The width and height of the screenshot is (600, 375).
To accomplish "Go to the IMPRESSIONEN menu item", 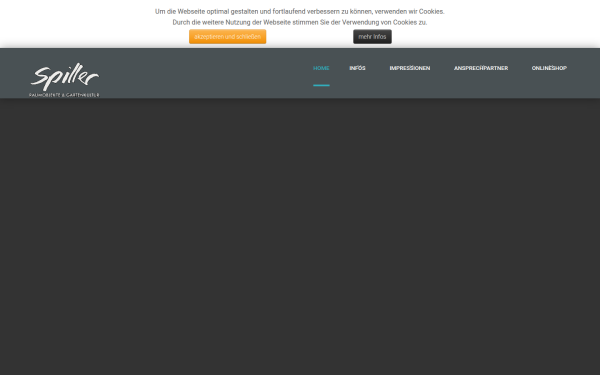I will [x=410, y=68].
